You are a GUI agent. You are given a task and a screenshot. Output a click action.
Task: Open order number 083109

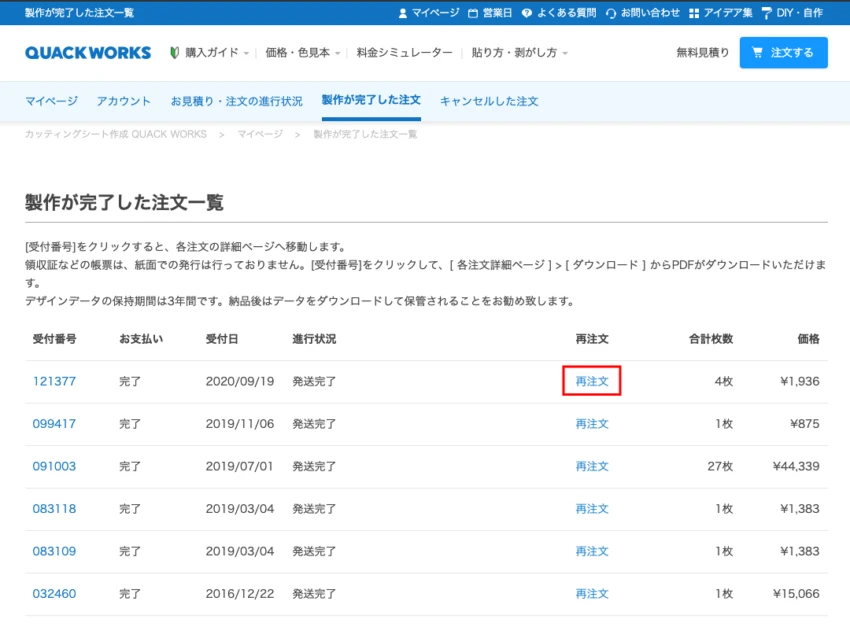[54, 551]
